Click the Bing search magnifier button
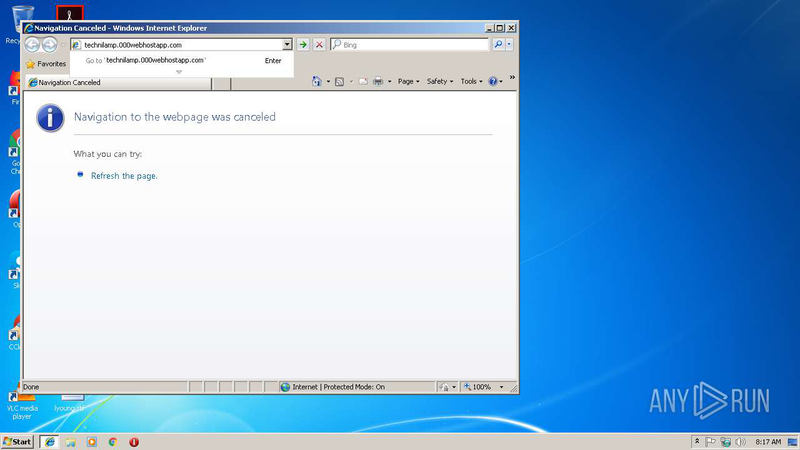 (x=498, y=45)
